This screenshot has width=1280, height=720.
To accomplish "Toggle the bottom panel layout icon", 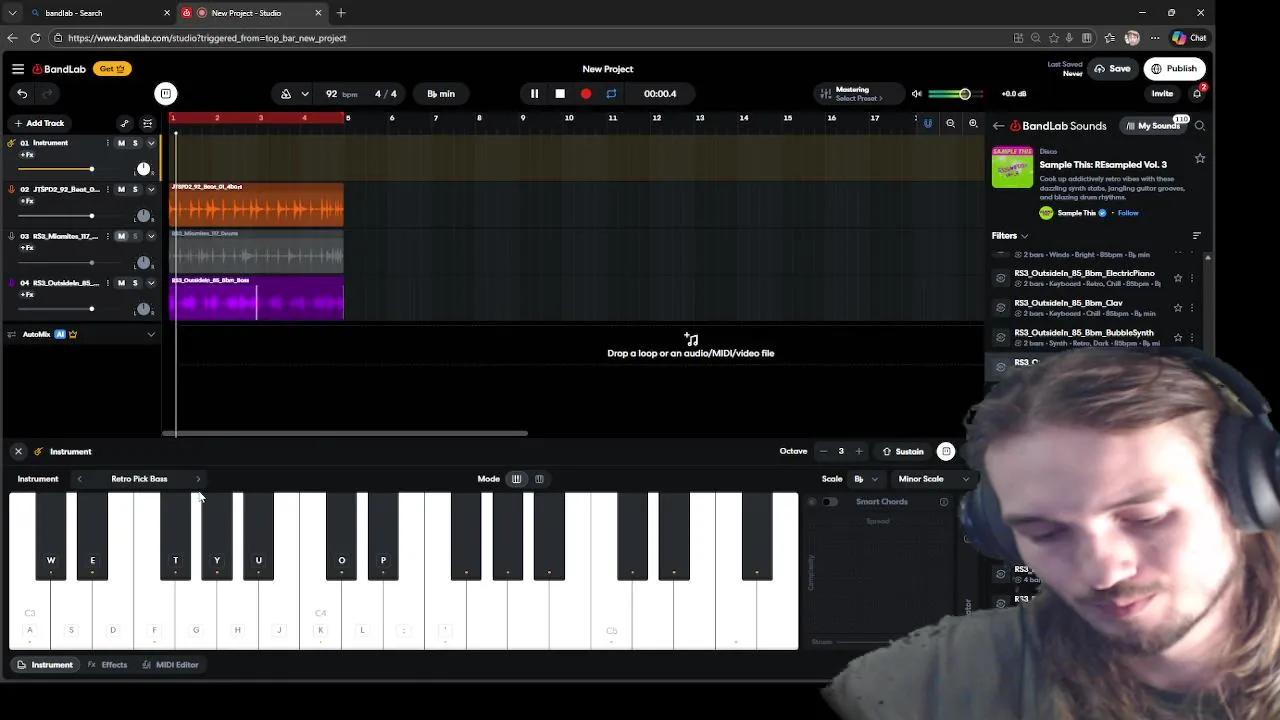I will click(166, 94).
